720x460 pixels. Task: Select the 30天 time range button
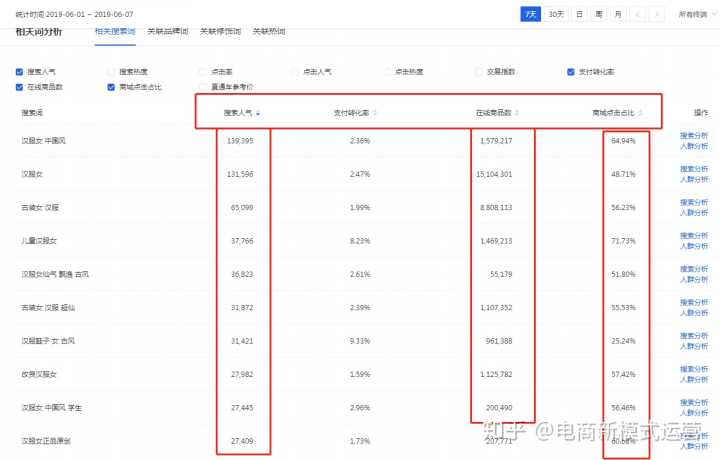[555, 15]
